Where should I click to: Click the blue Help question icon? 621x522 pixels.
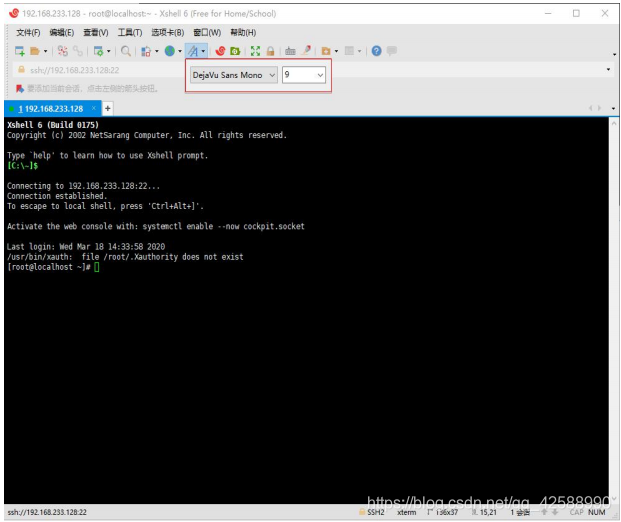(377, 51)
